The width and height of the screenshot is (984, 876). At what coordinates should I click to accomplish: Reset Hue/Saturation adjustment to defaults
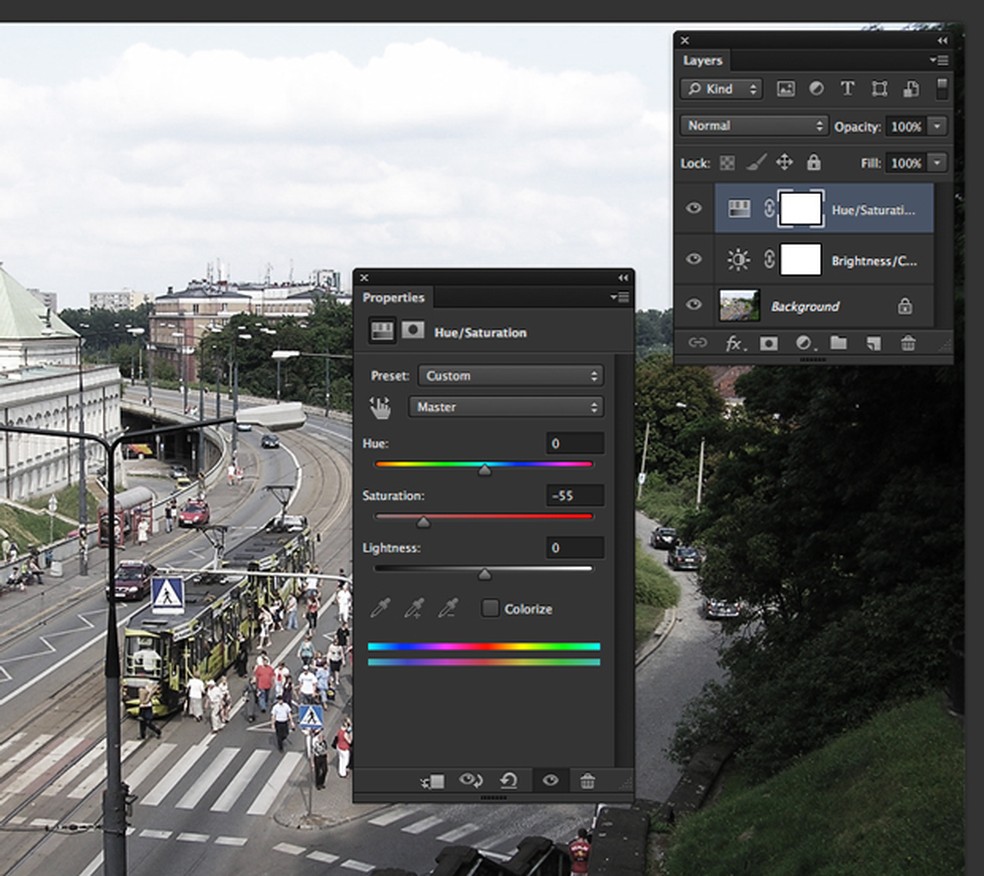509,781
